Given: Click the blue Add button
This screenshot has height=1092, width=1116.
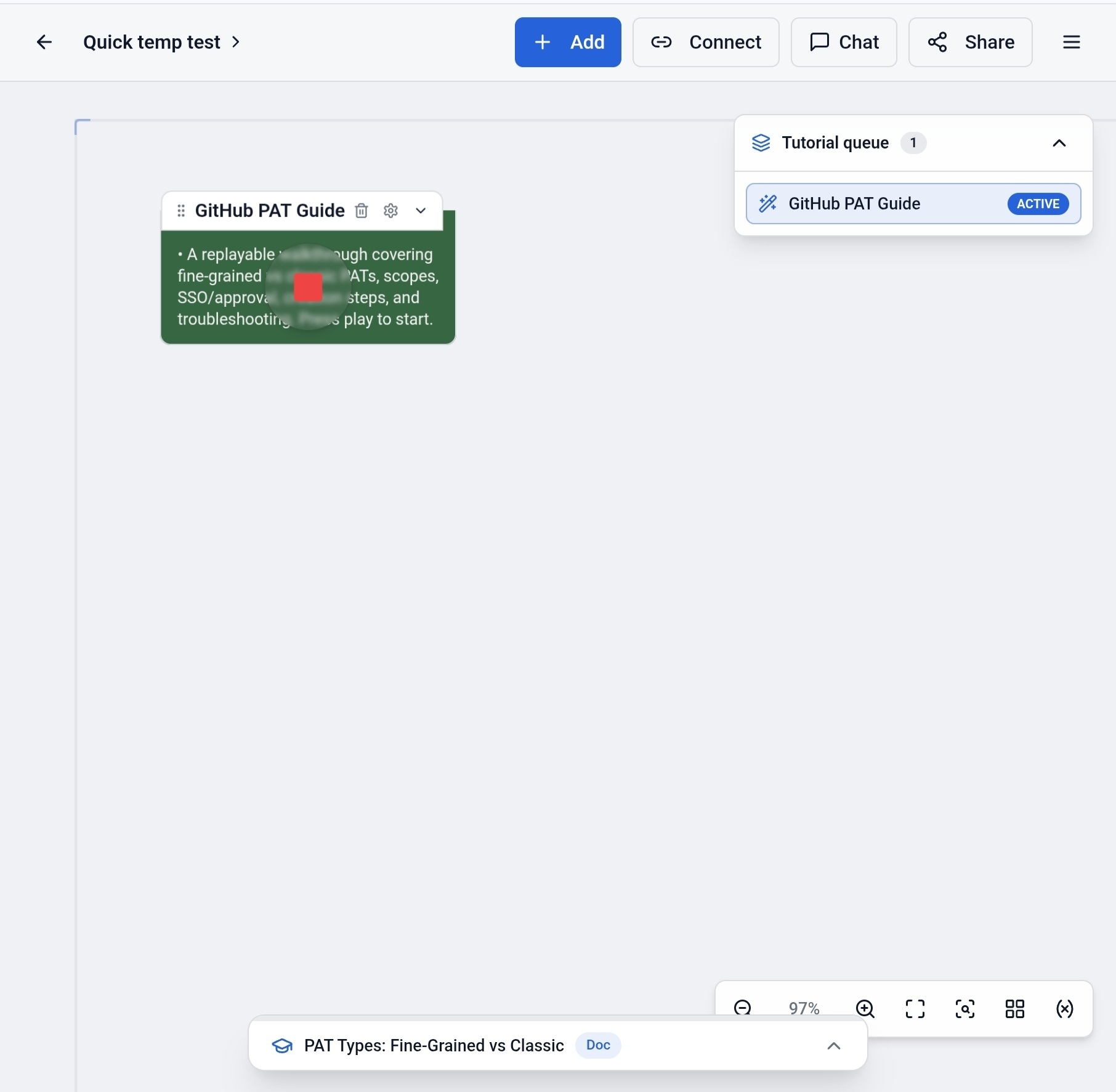Looking at the screenshot, I should point(568,42).
